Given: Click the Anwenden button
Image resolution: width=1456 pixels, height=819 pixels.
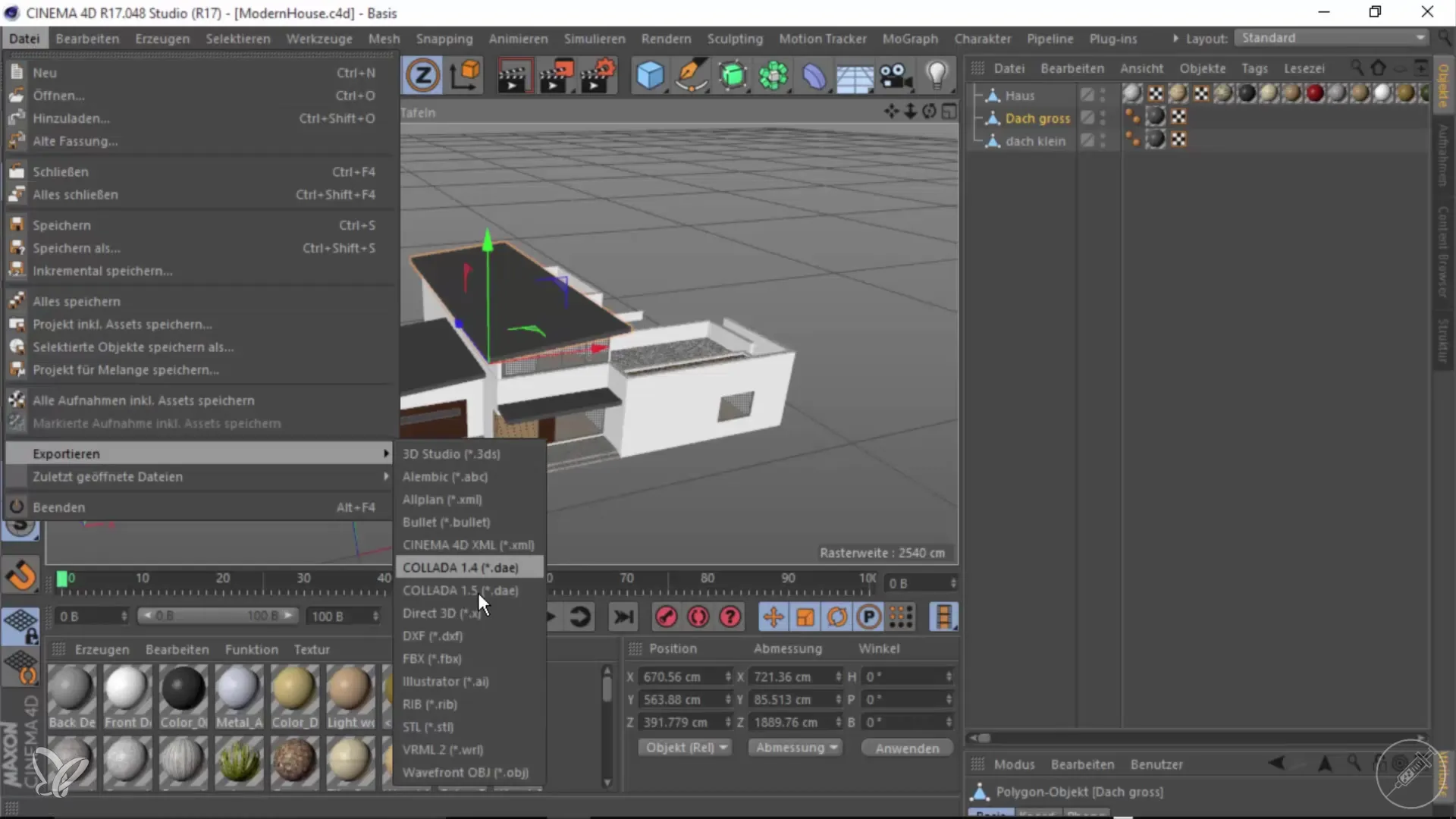Looking at the screenshot, I should pyautogui.click(x=907, y=748).
